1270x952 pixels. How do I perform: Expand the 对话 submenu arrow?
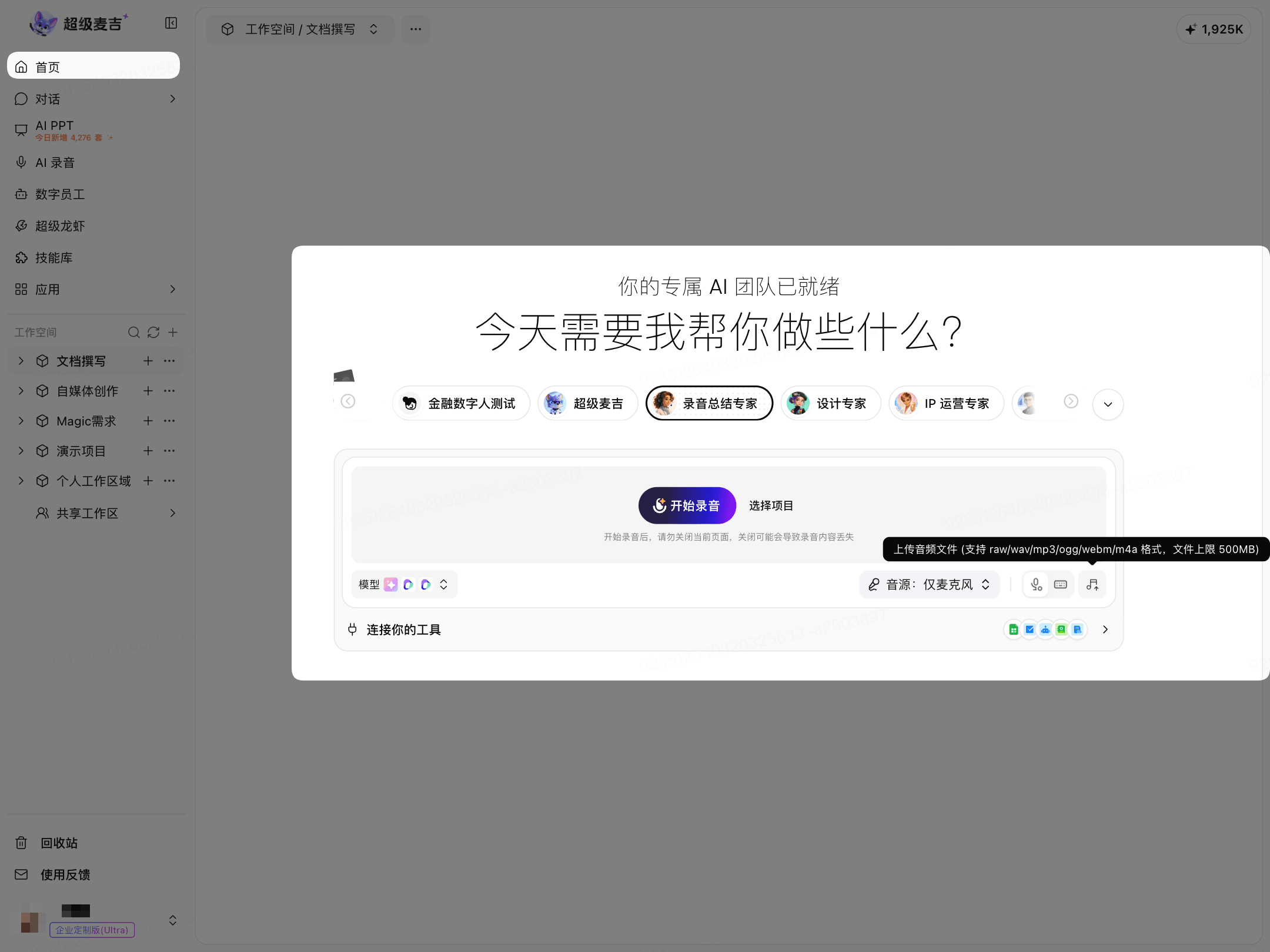point(172,99)
